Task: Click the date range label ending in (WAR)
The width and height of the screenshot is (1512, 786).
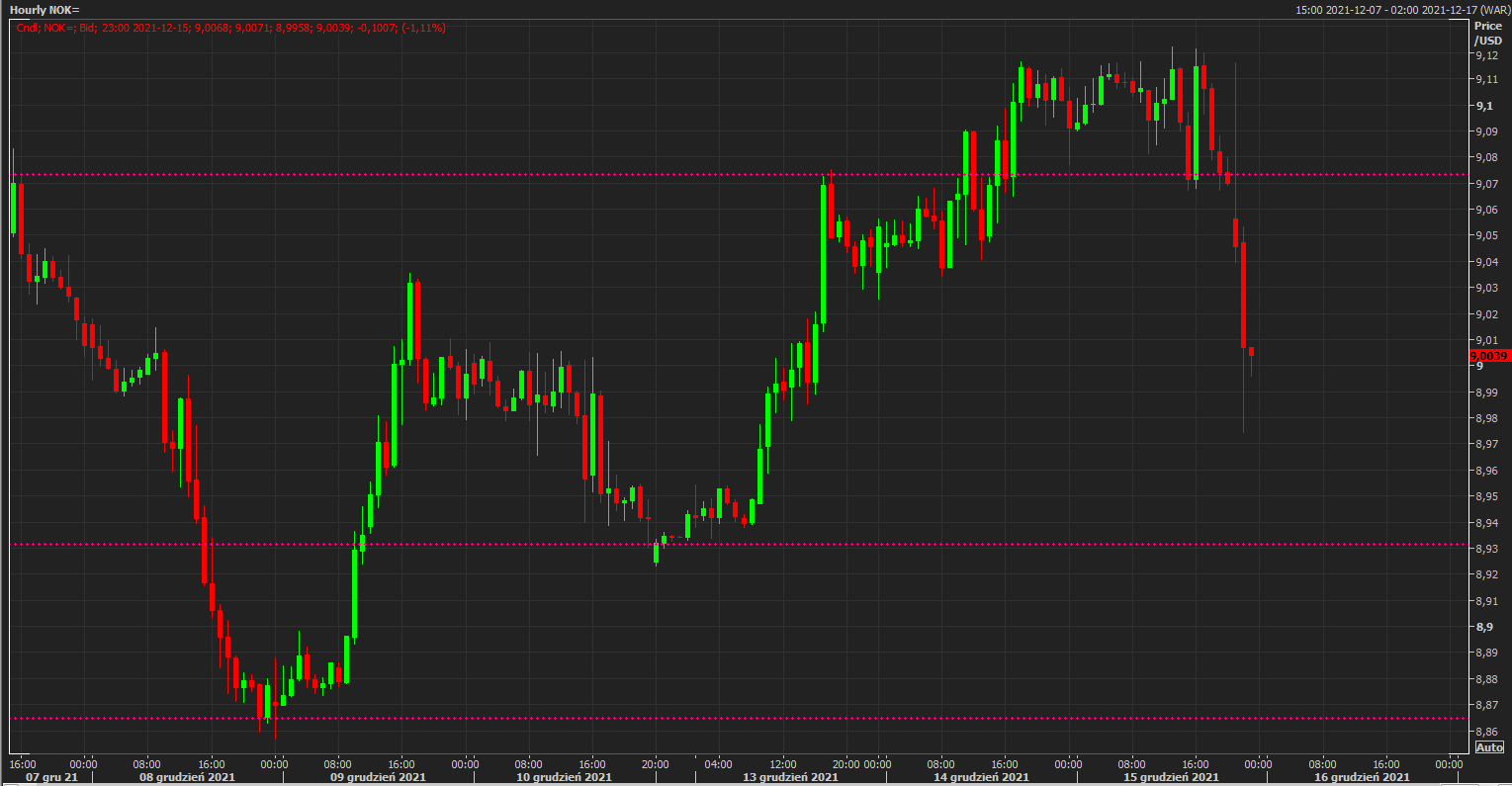Action: tap(1403, 9)
